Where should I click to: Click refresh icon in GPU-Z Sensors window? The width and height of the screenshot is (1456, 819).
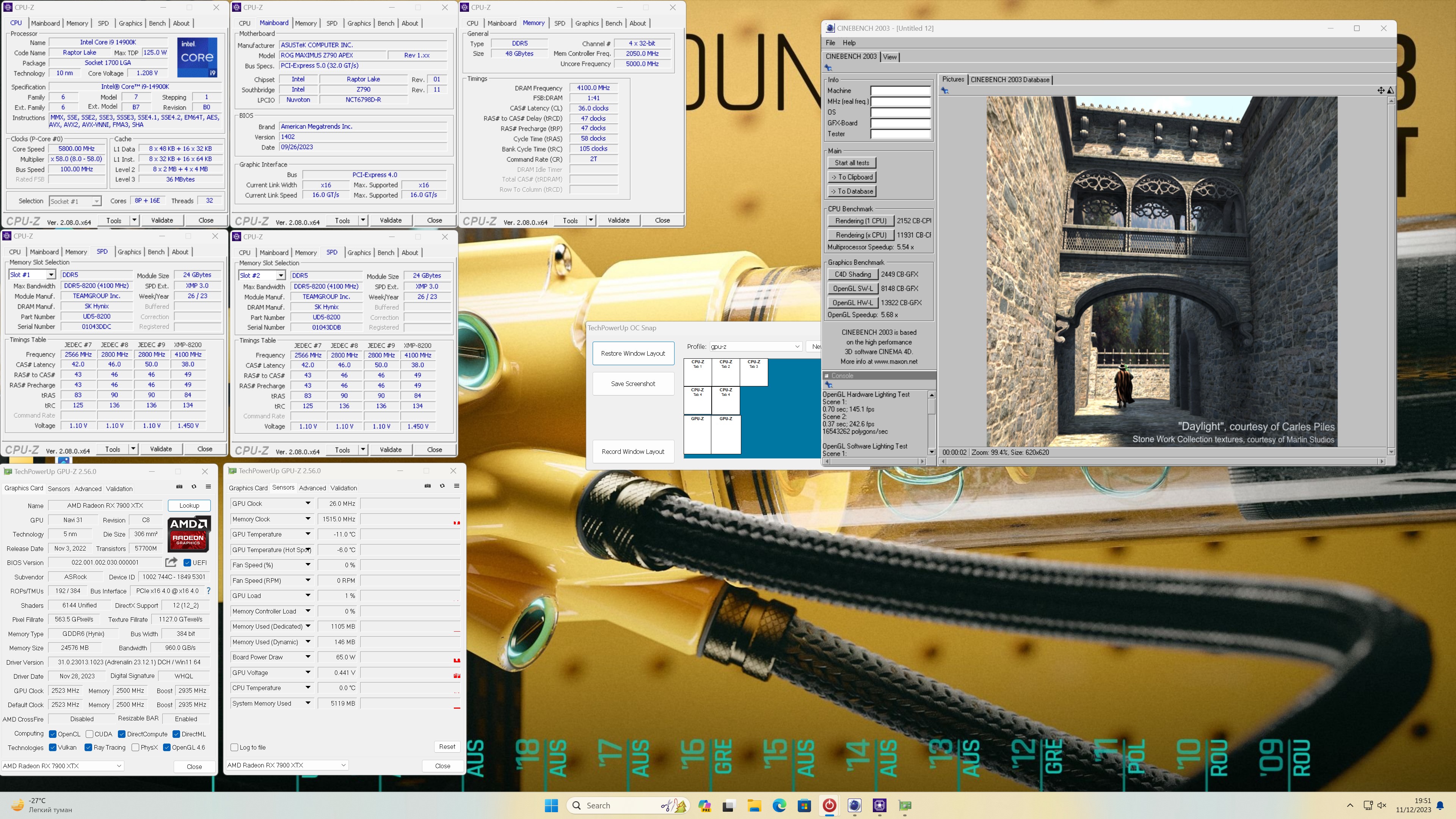click(x=442, y=486)
